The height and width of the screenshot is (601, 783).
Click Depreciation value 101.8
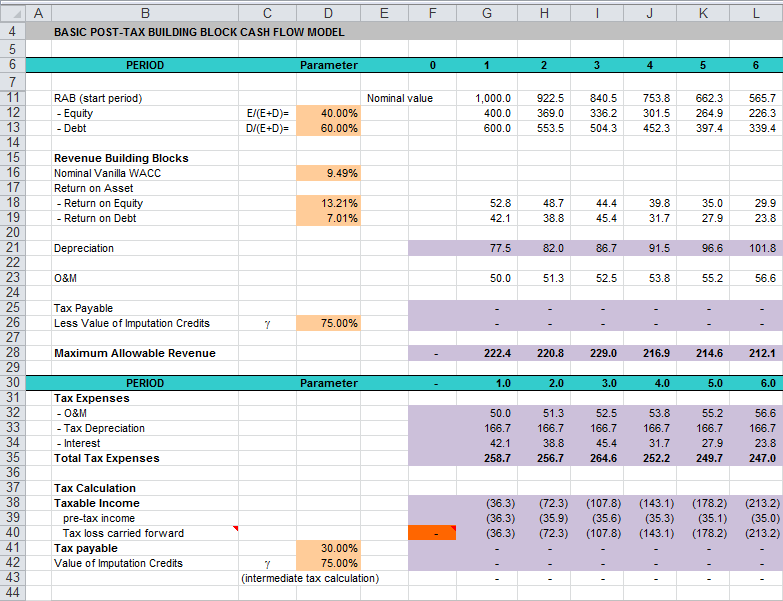[763, 248]
